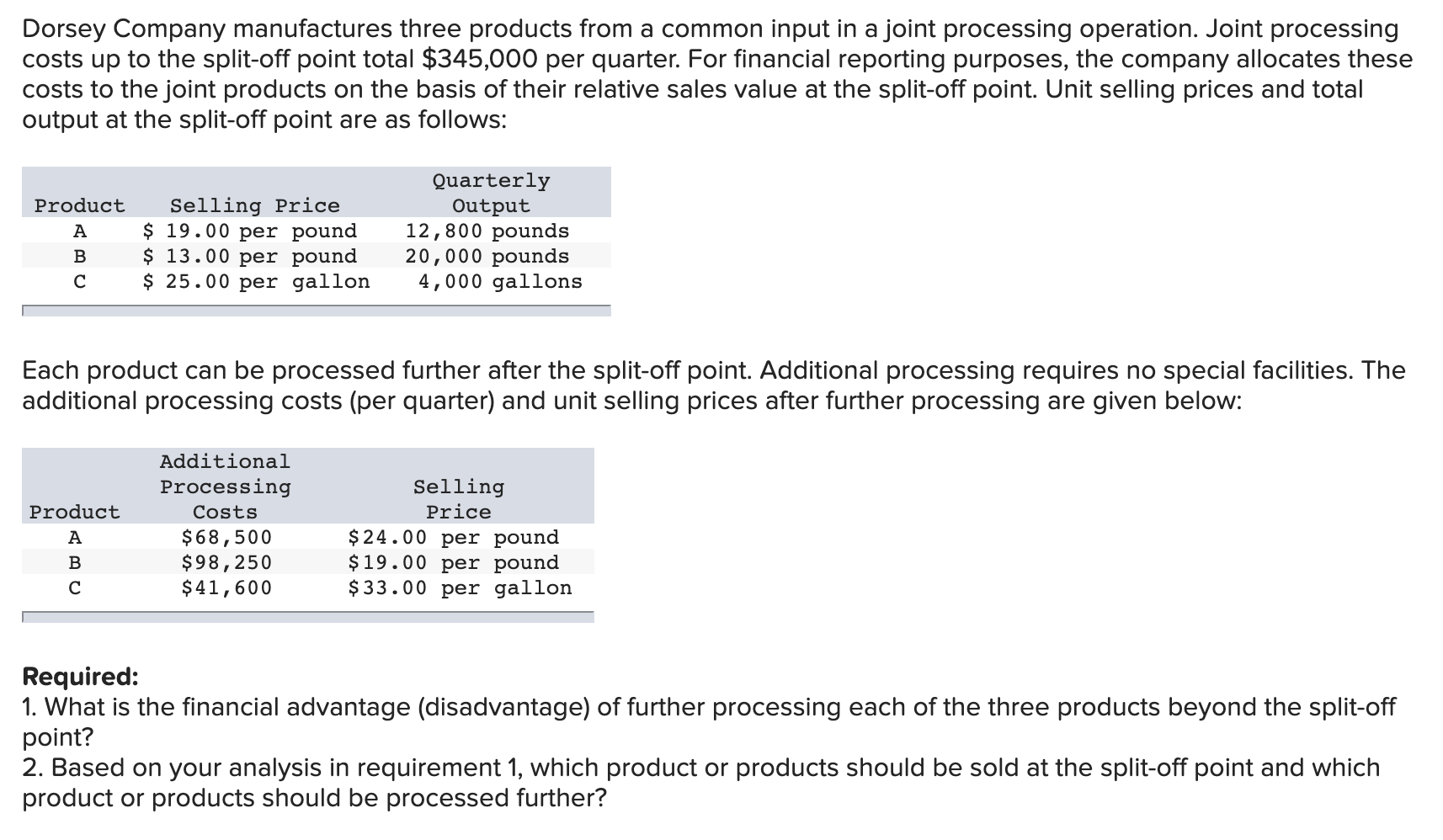Select the $98,250 additional processing cost
Viewport: 1443px width, 840px height.
point(226,562)
